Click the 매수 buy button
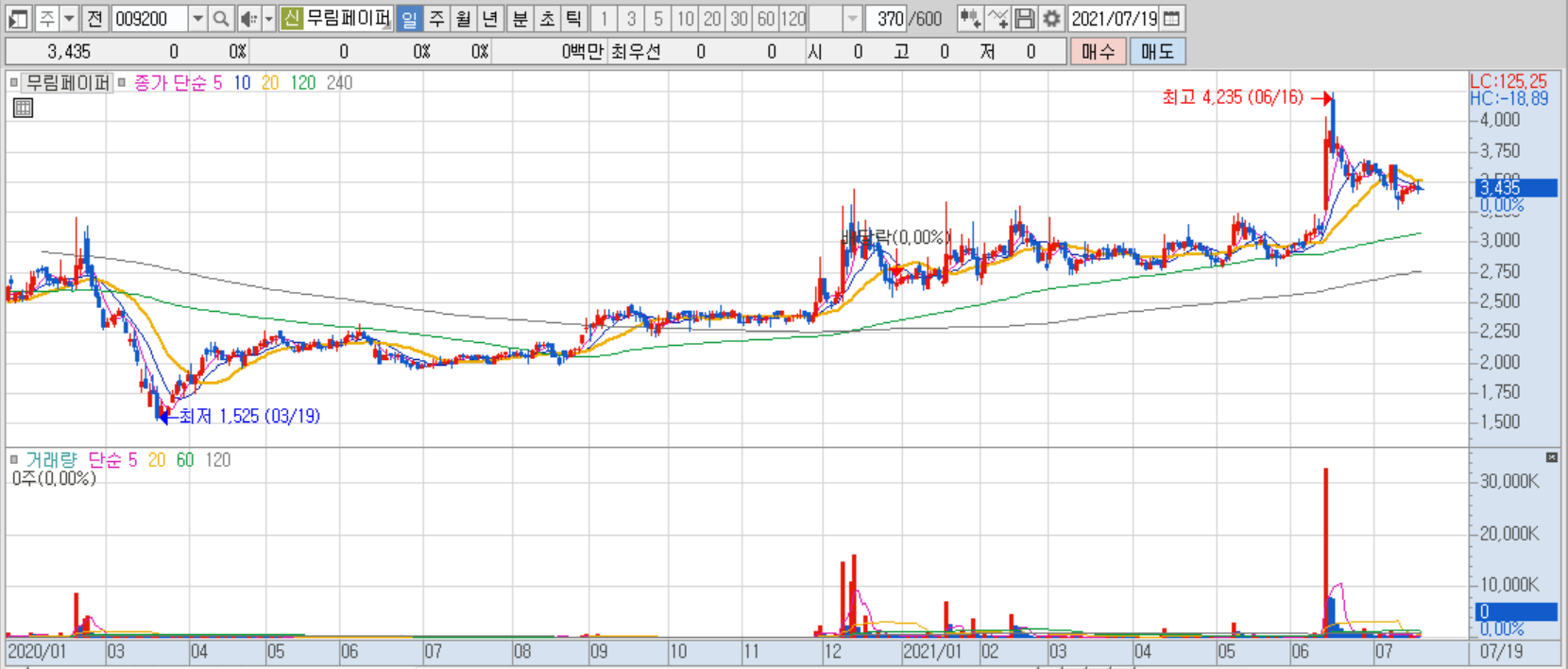This screenshot has width=1568, height=669. pos(1098,51)
